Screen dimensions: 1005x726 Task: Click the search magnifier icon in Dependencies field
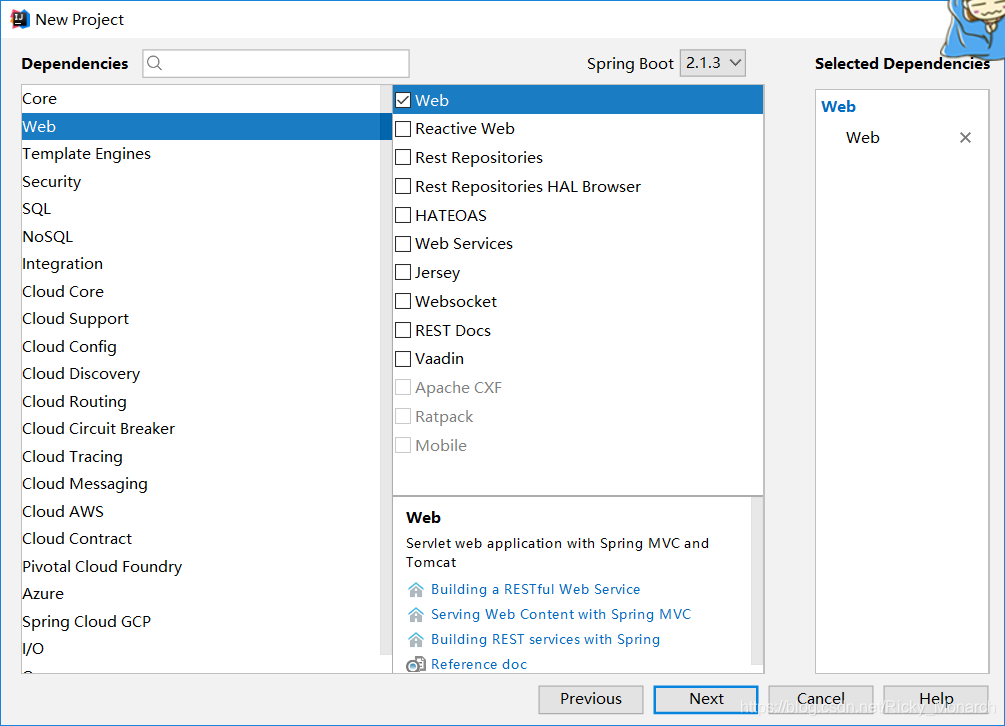click(x=154, y=63)
